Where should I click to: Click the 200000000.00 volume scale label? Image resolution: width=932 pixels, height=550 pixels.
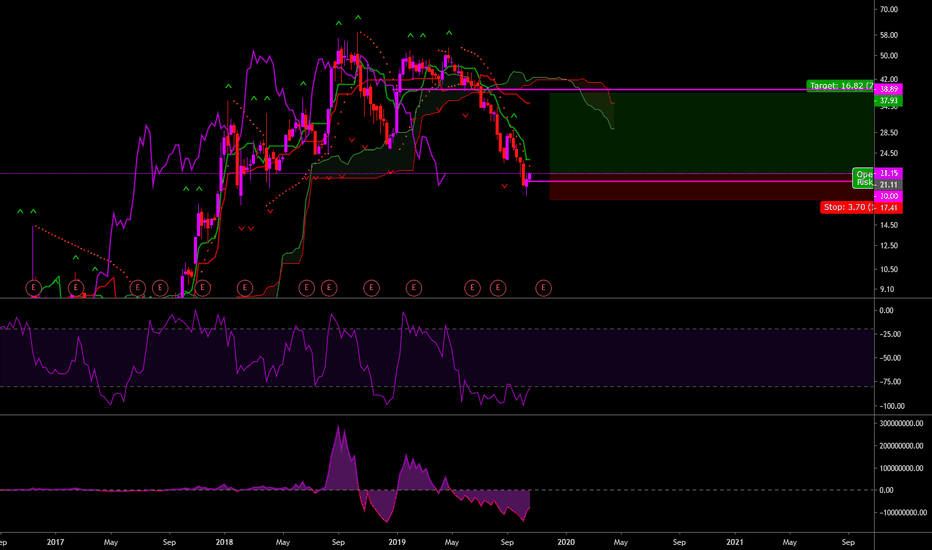(902, 446)
